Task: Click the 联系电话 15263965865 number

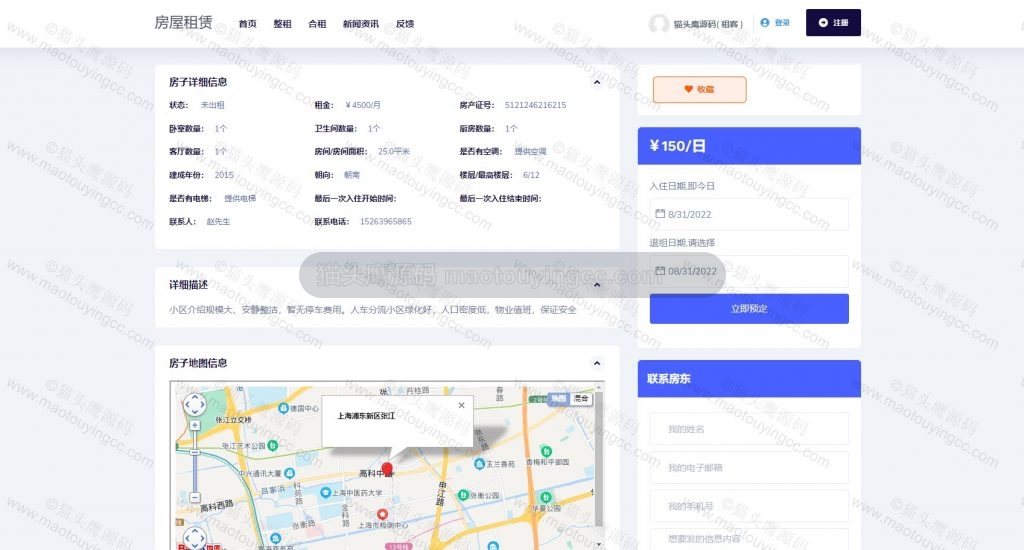Action: (x=386, y=221)
